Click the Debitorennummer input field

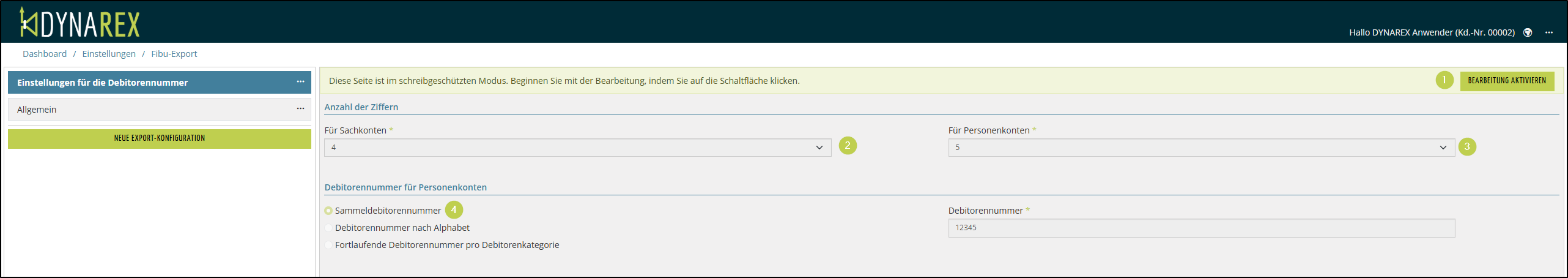[x=1201, y=228]
